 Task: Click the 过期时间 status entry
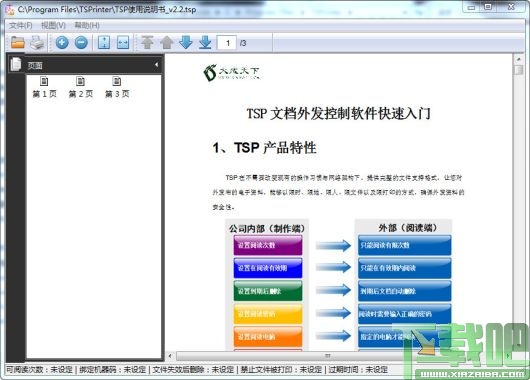point(358,370)
